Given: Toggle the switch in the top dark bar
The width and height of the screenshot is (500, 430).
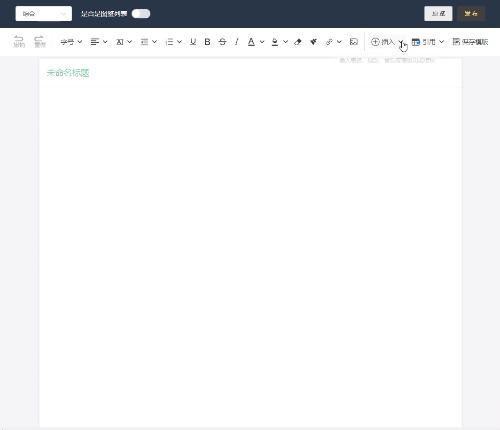Looking at the screenshot, I should point(141,14).
